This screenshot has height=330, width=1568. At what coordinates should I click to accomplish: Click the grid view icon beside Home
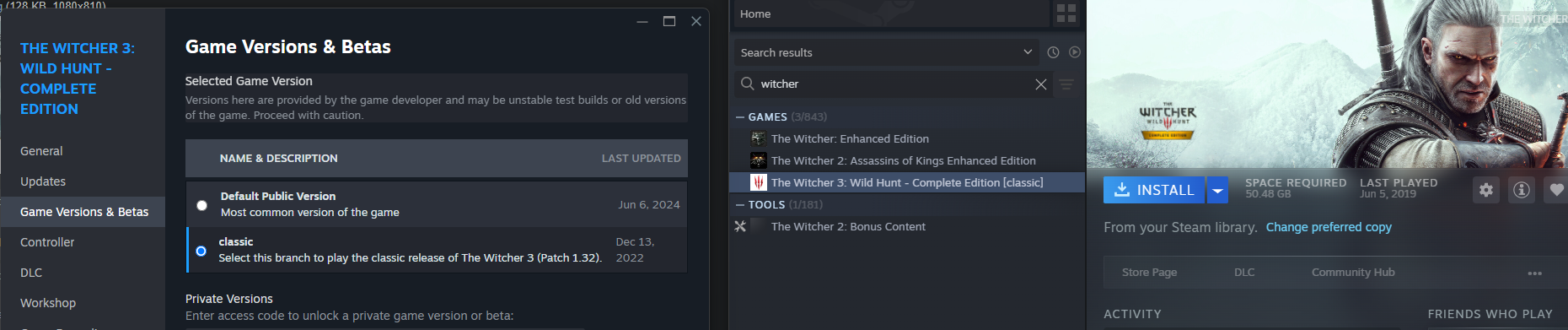(1066, 14)
